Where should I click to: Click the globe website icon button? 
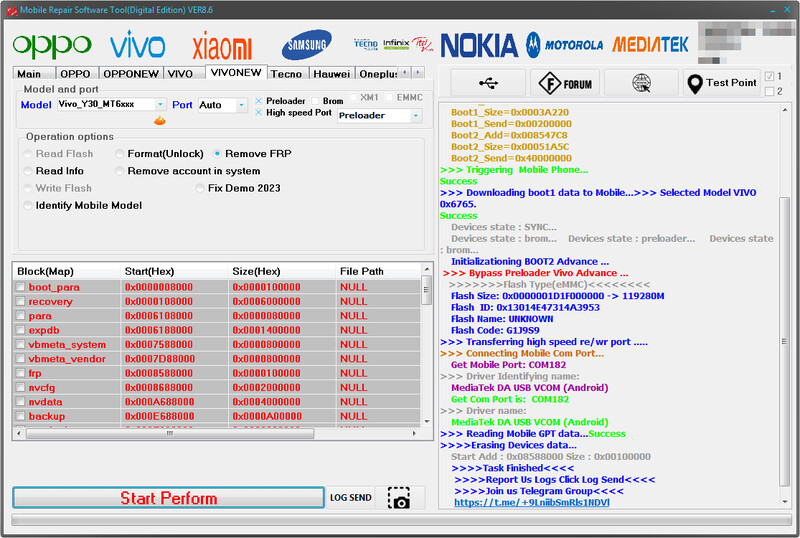pos(641,83)
